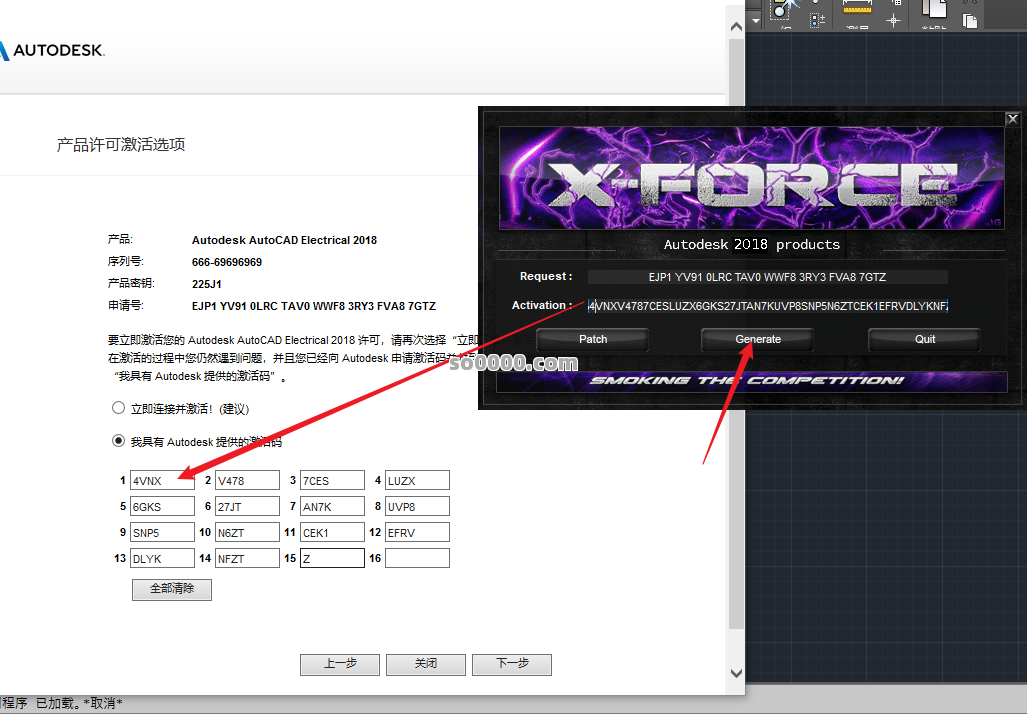Click activation code box 4 containing LUZX
This screenshot has width=1027, height=726.
click(417, 480)
